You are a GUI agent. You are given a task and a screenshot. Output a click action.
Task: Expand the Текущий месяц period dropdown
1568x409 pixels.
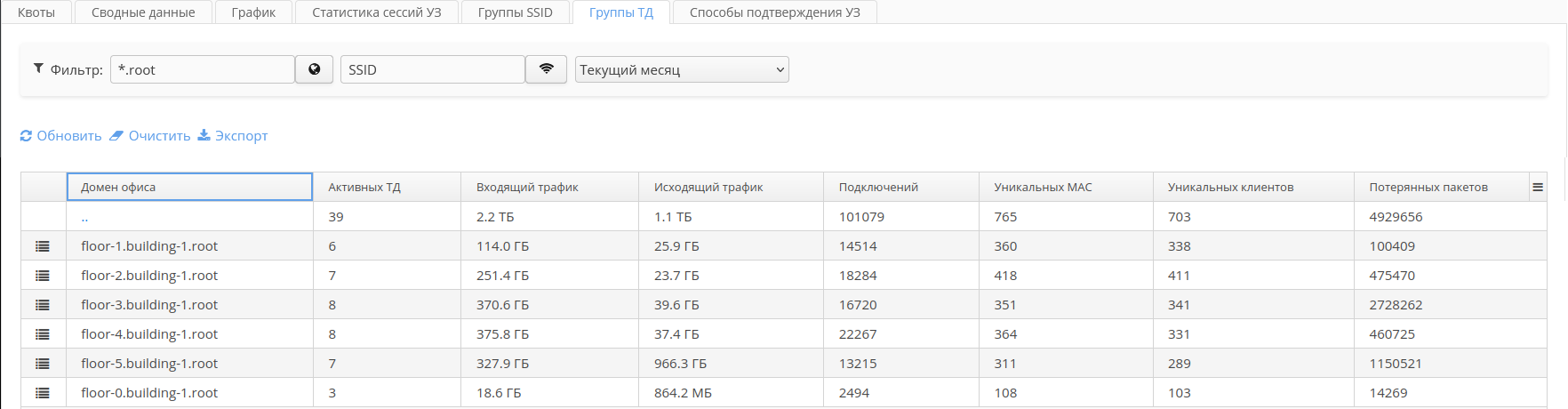pos(681,69)
